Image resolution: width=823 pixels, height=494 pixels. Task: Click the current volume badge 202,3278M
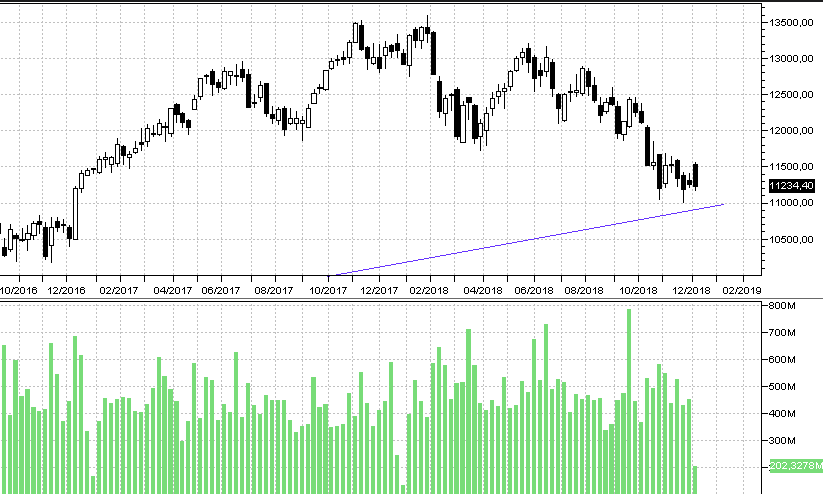[796, 466]
